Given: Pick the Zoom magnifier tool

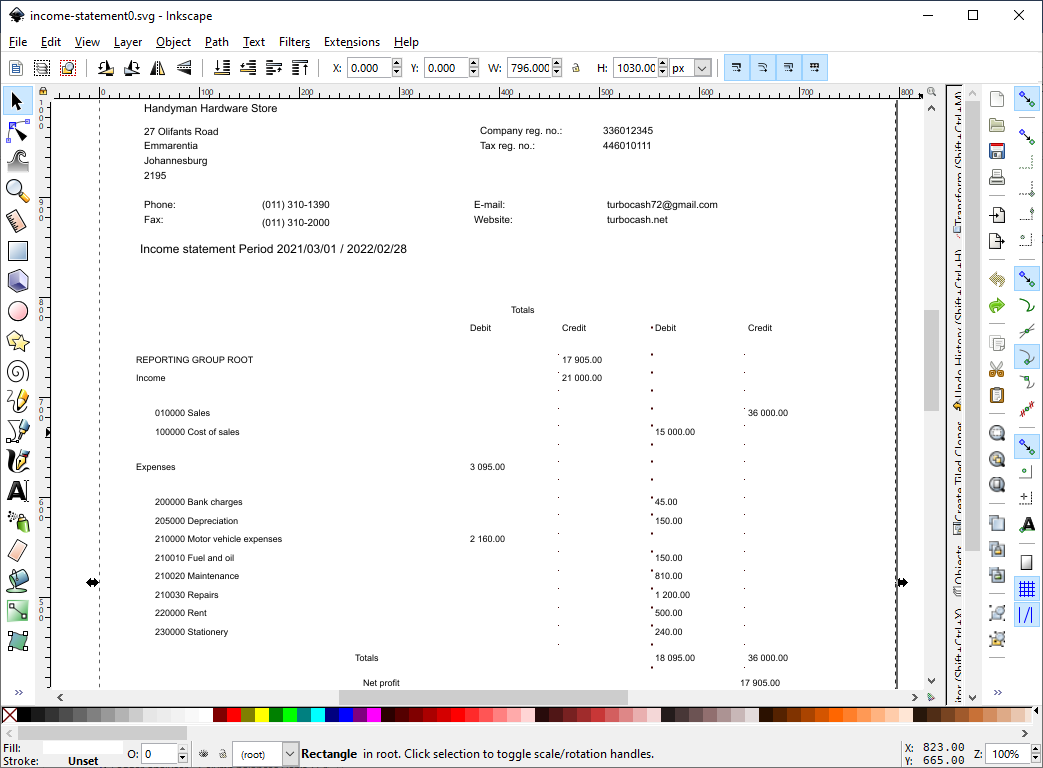Looking at the screenshot, I should coord(18,190).
